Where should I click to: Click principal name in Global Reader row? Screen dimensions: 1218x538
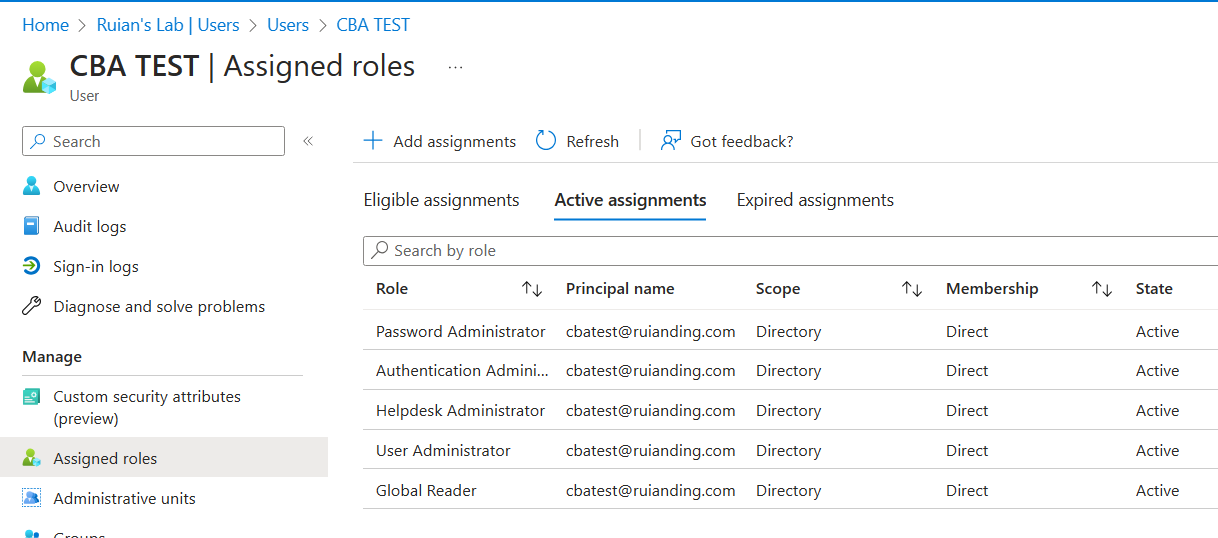click(651, 490)
